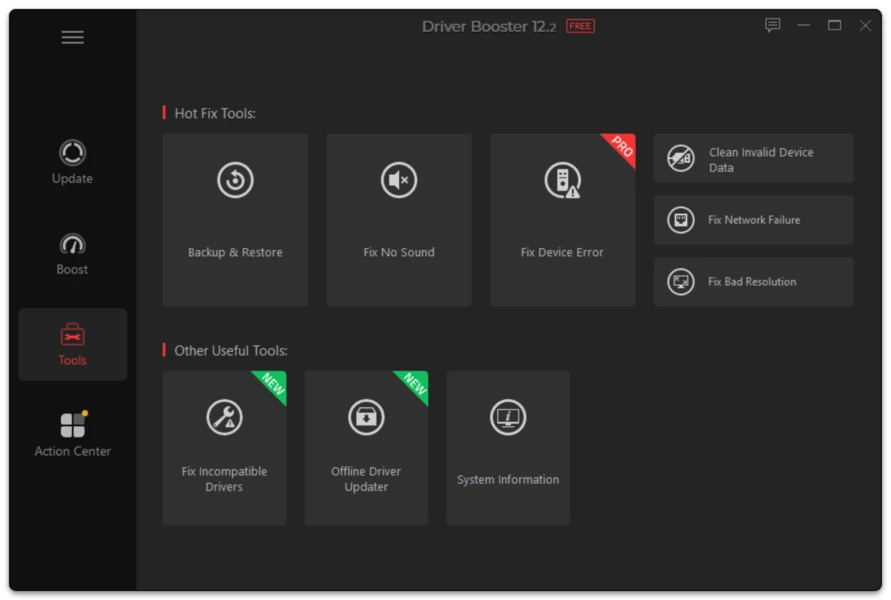Run Clean Invalid Device Data

point(753,159)
